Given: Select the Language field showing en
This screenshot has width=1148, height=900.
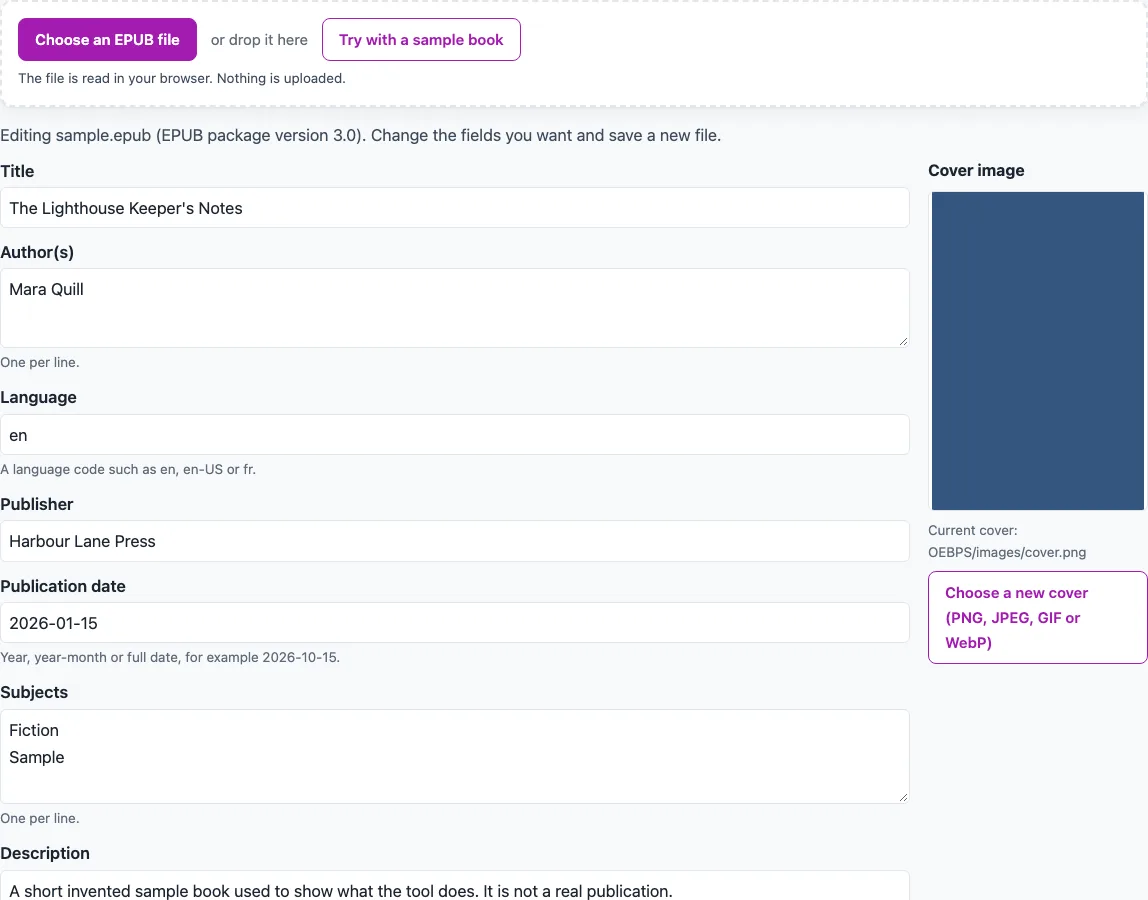Looking at the screenshot, I should coord(455,435).
